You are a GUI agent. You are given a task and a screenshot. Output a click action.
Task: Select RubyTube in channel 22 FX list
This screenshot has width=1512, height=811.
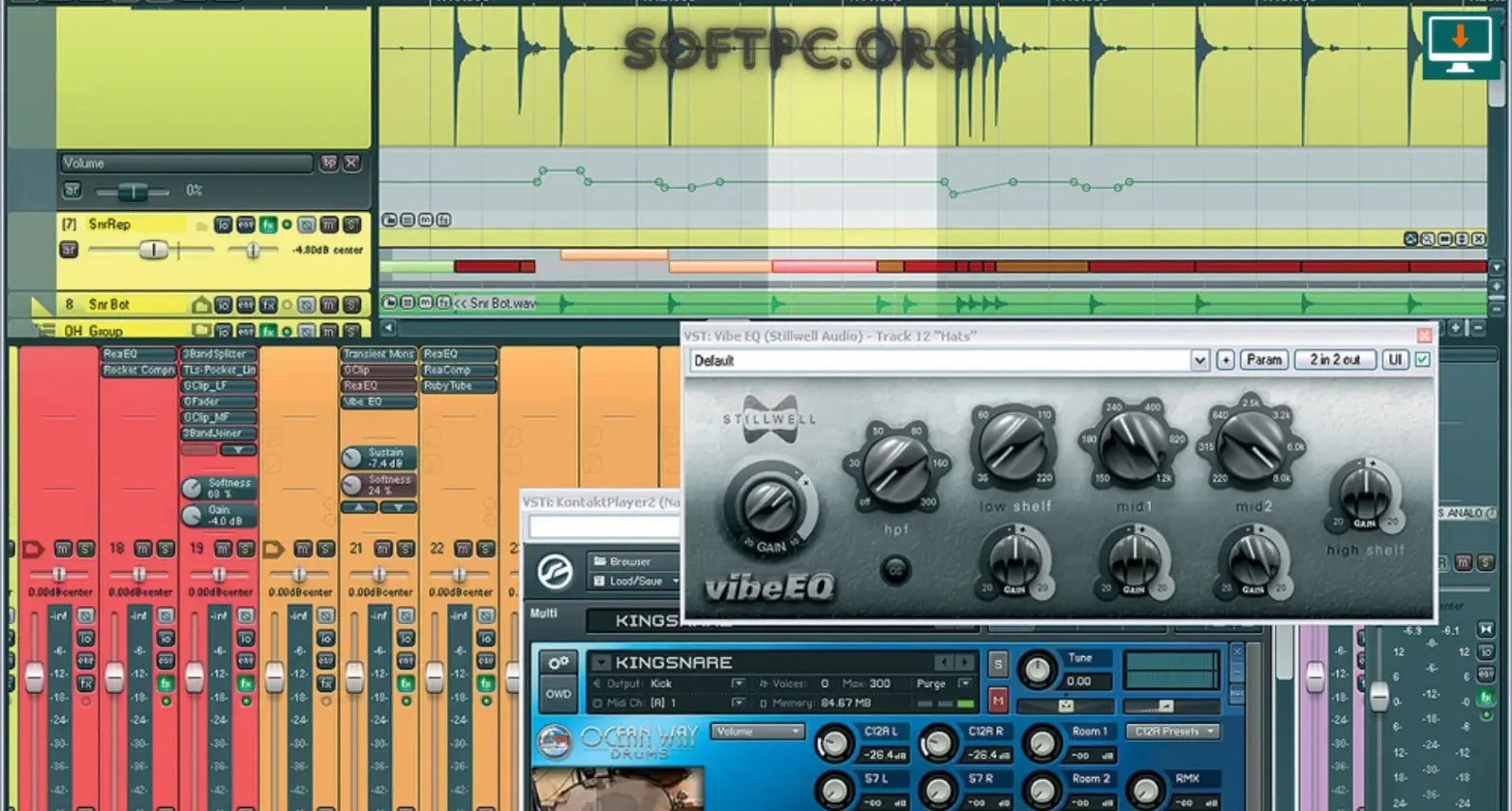[x=458, y=386]
